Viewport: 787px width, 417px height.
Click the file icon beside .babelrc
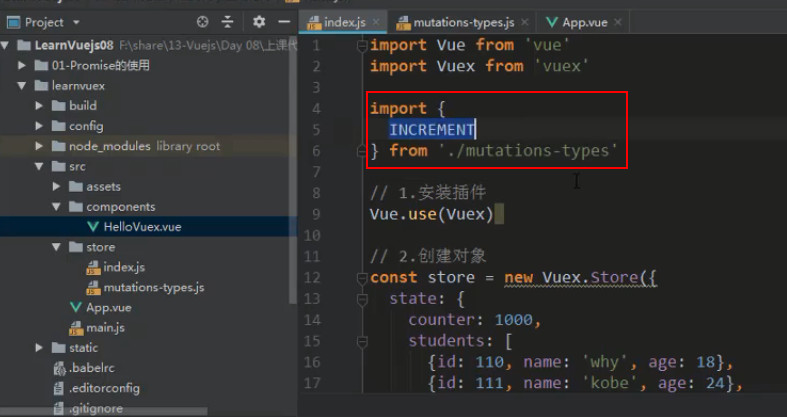coord(59,368)
